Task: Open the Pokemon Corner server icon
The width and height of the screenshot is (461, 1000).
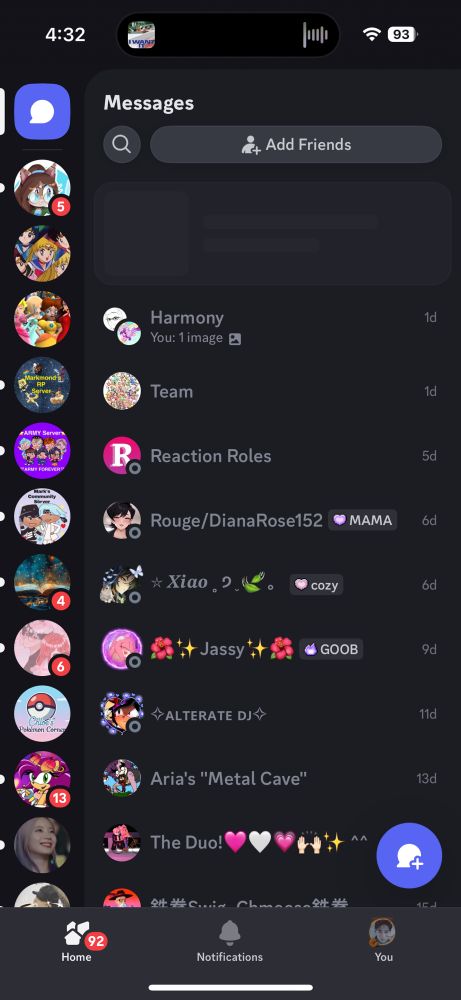Action: click(42, 714)
